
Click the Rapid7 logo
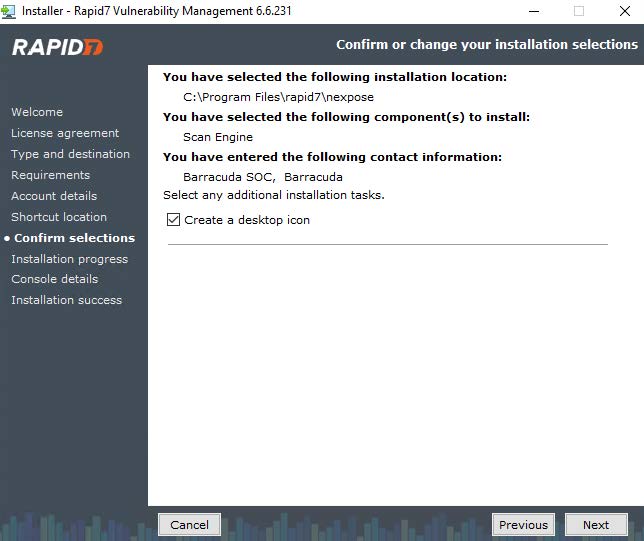(58, 47)
